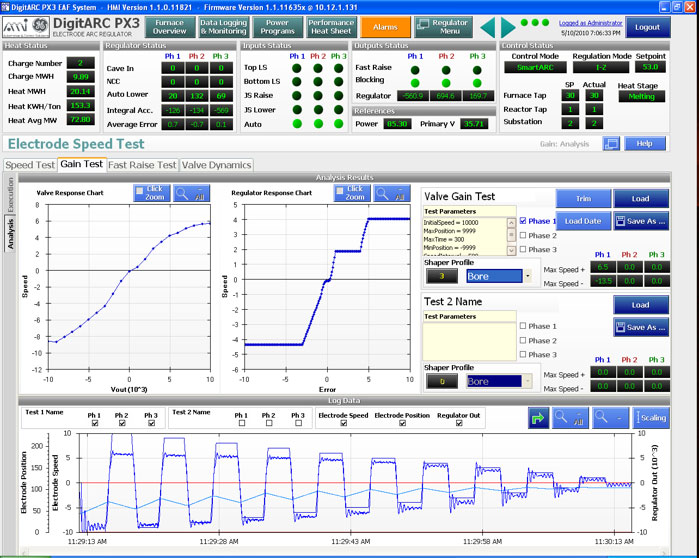Switch to Valve Dynamics tab
Screen dimensions: 699x558
click(x=217, y=165)
